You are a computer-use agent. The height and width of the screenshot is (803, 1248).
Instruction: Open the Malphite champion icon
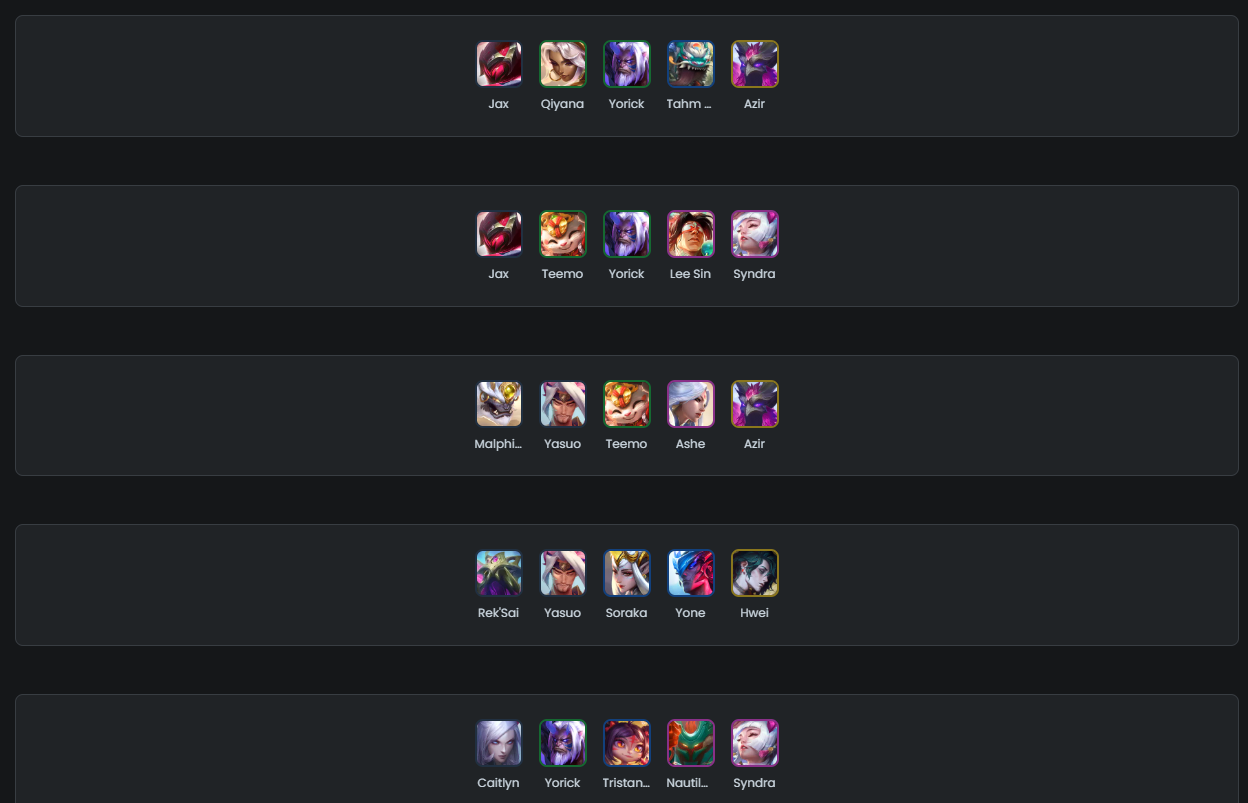(498, 404)
